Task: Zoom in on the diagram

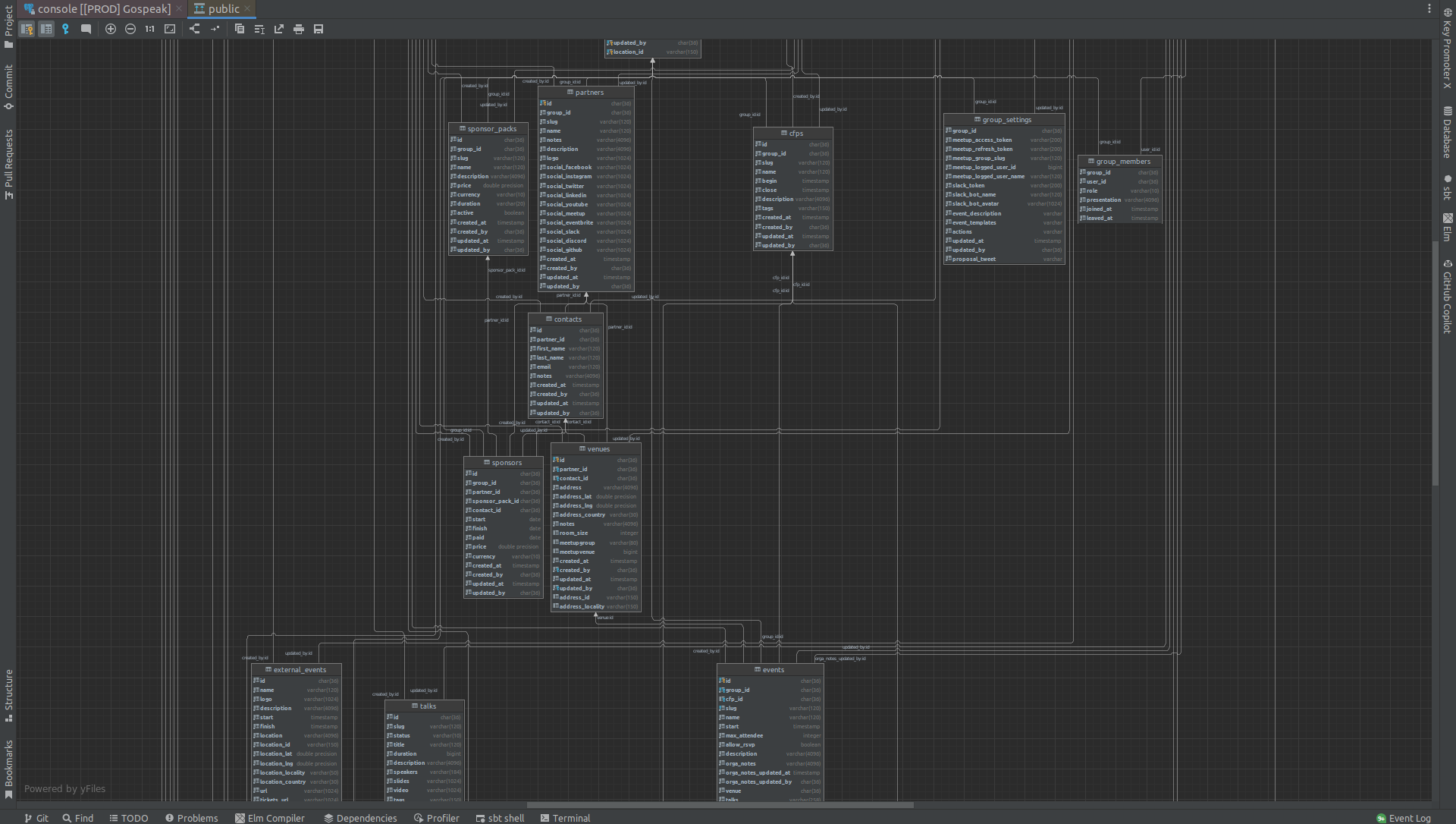Action: coord(111,29)
